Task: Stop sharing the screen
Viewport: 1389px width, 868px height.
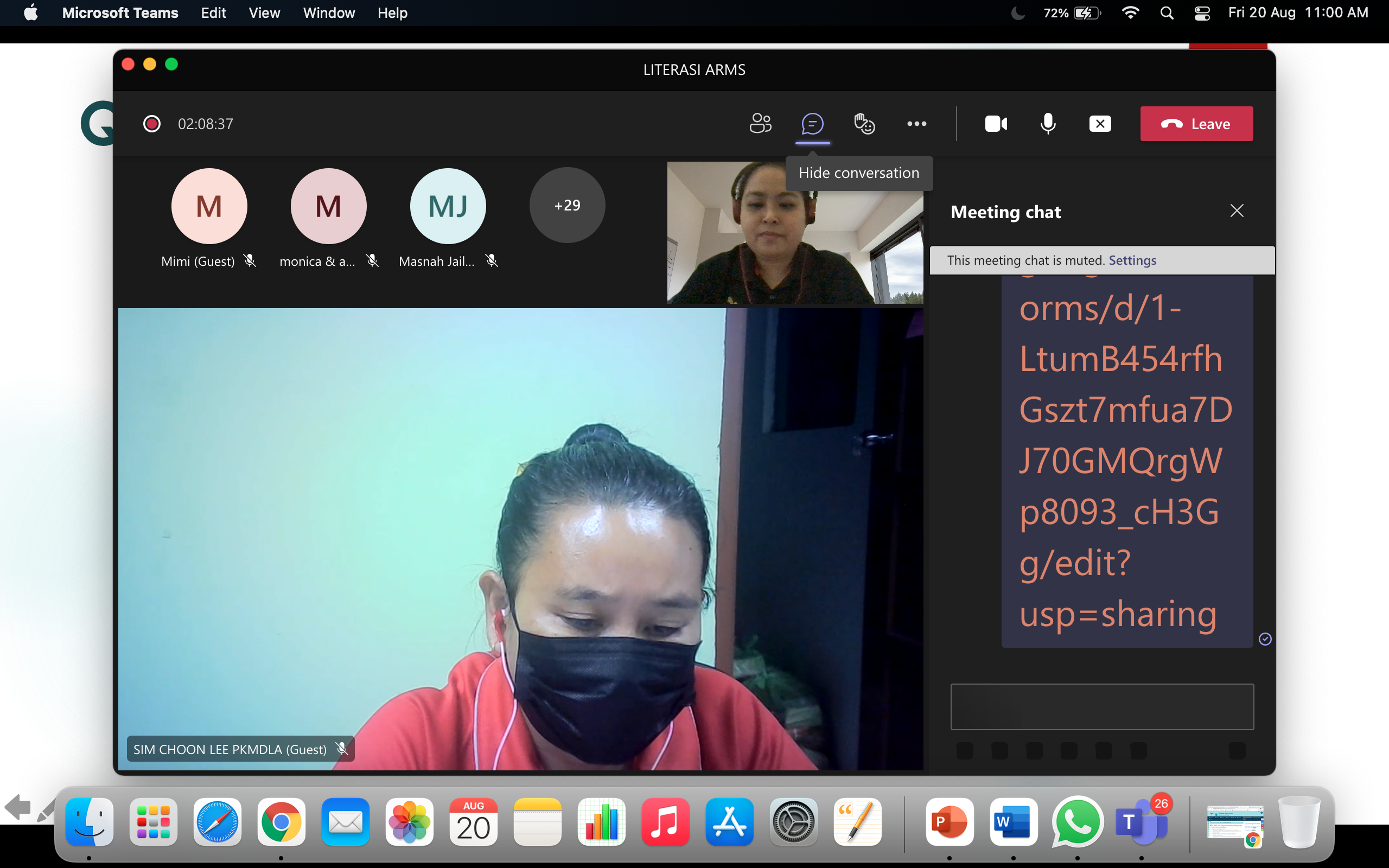Action: pos(1100,124)
